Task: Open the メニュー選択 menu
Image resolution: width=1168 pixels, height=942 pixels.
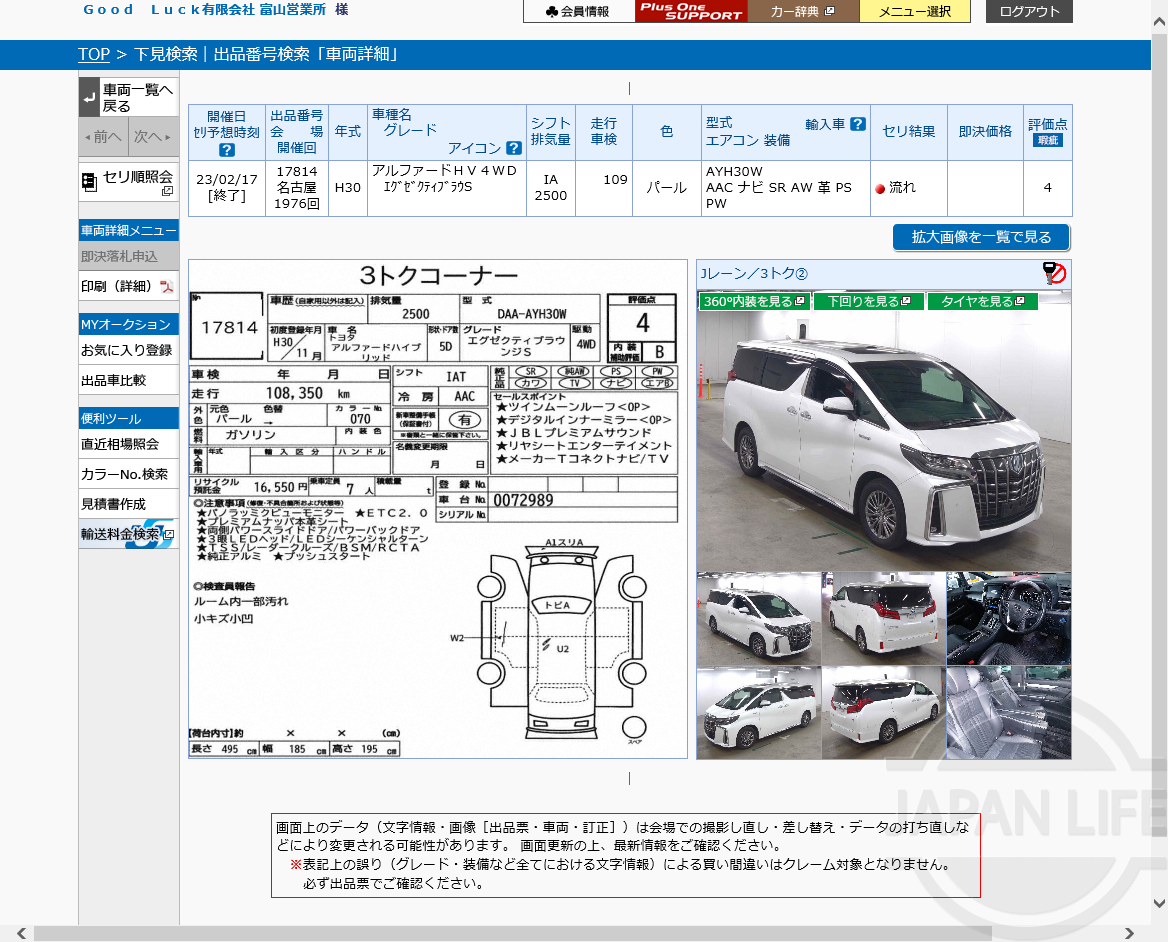Action: click(x=914, y=11)
